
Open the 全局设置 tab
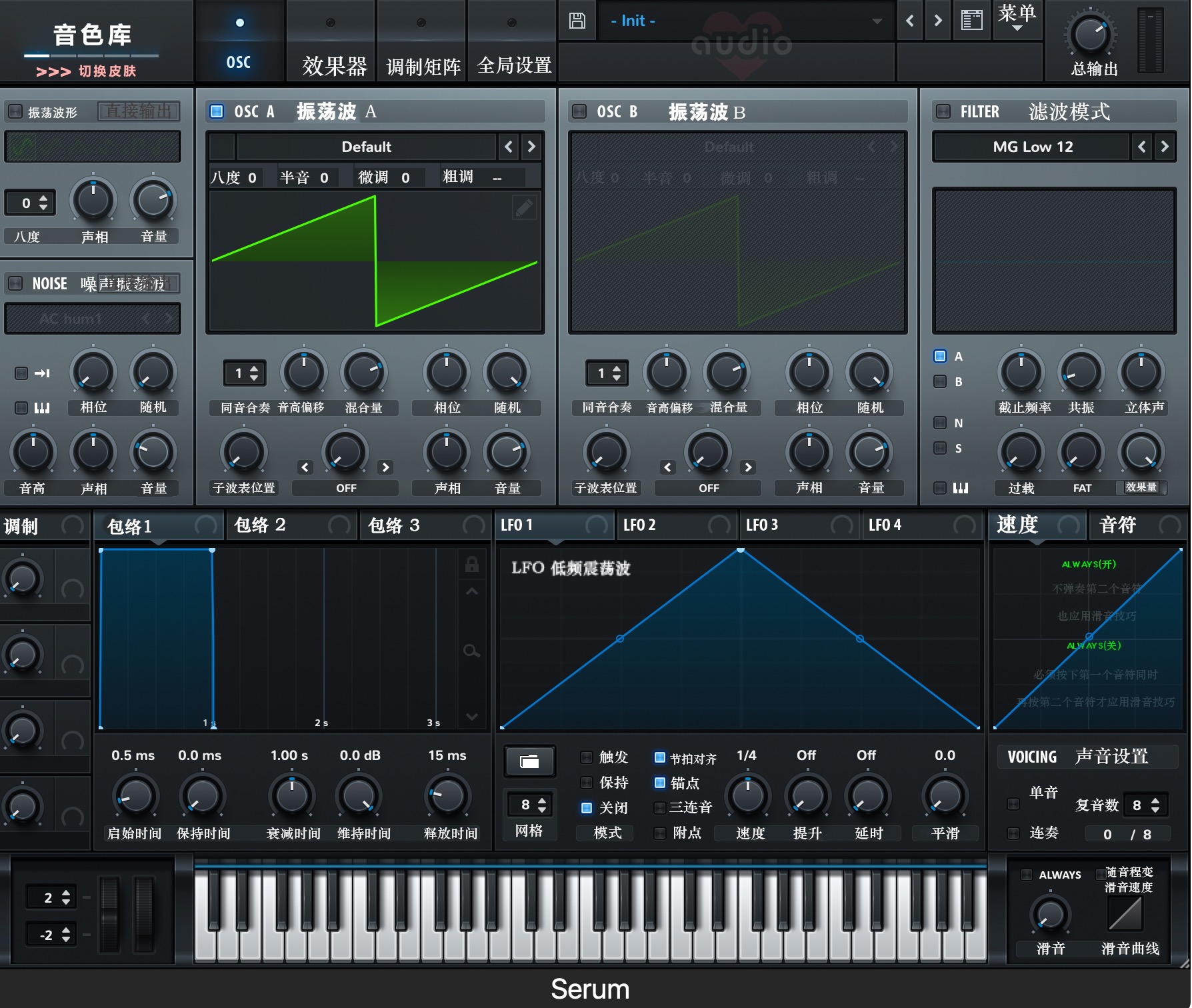tap(513, 41)
